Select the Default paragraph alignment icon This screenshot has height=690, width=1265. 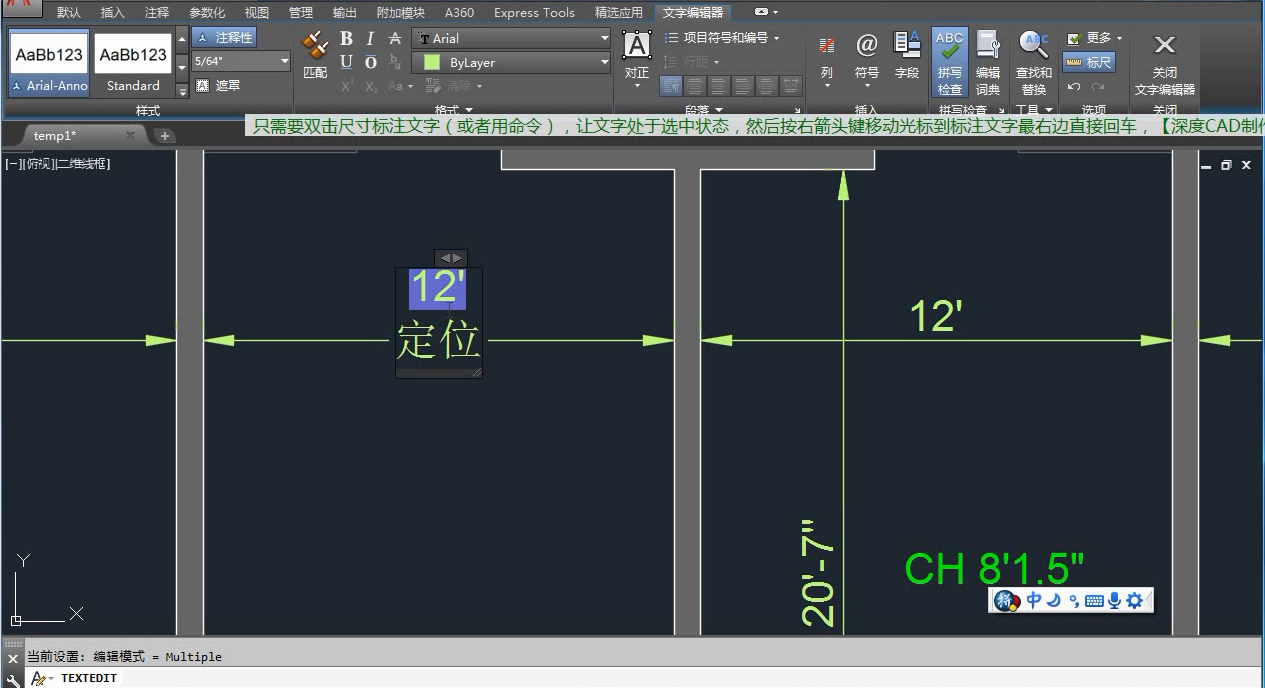click(x=670, y=86)
